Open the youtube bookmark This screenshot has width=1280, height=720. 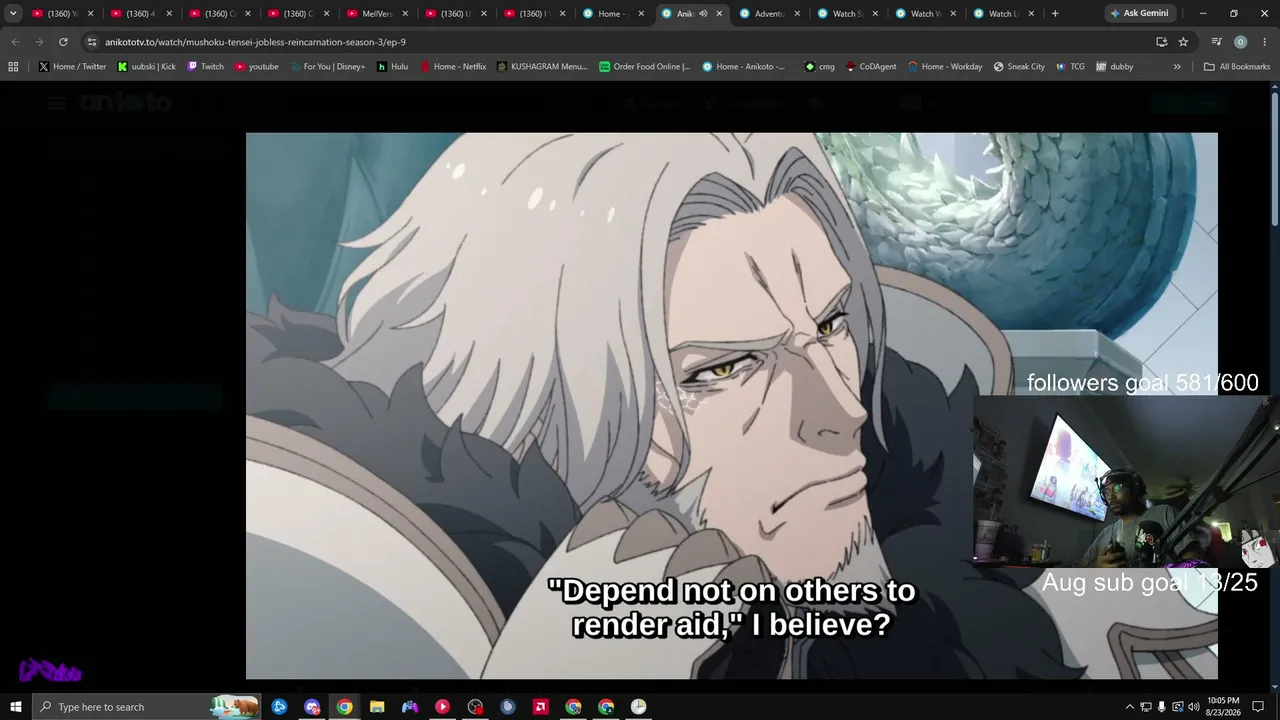257,67
